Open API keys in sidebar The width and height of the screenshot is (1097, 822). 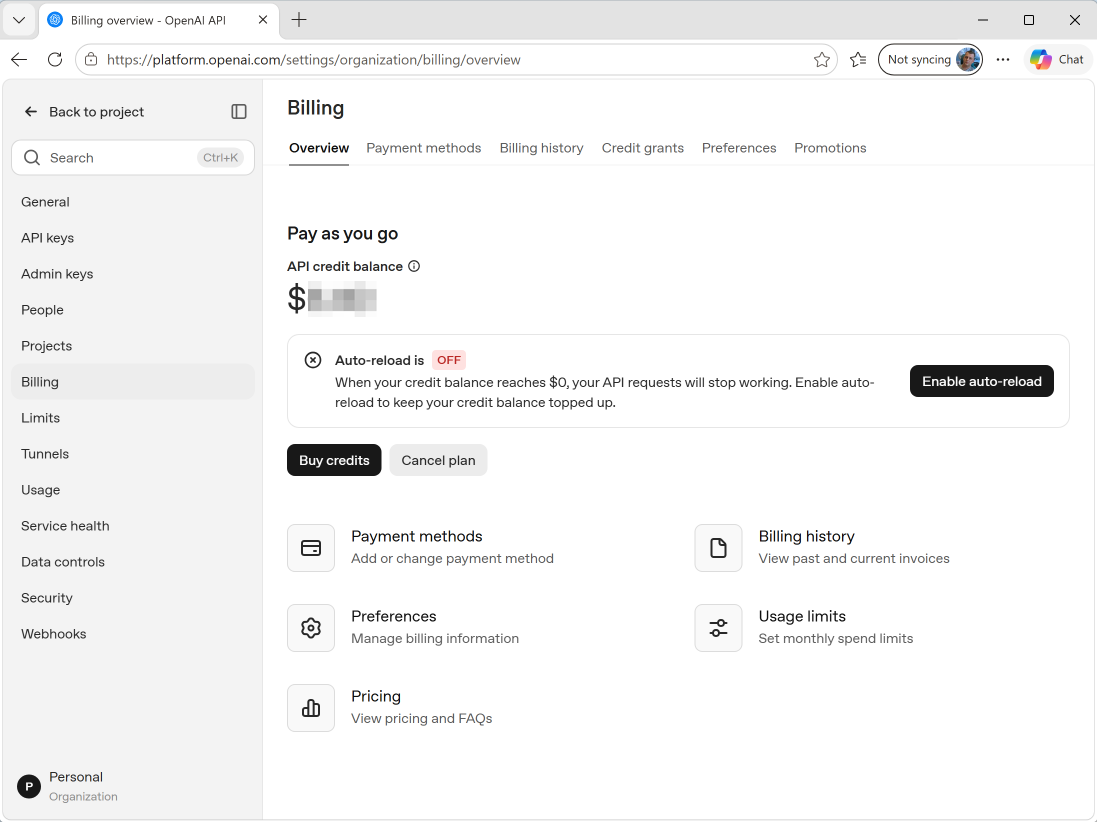pos(133,238)
